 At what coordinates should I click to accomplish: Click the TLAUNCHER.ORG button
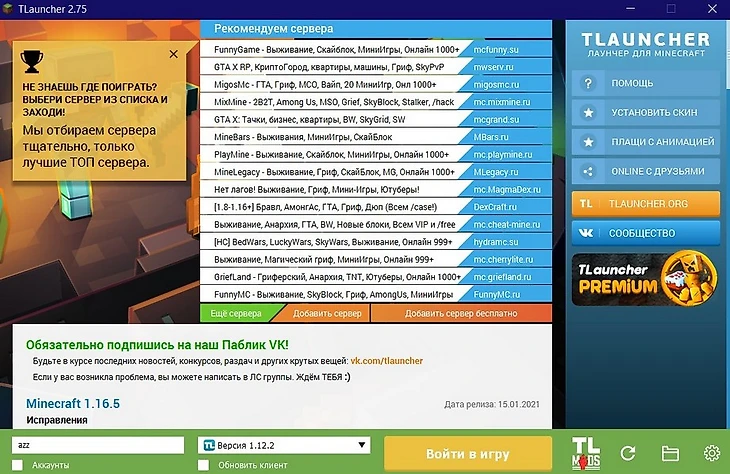646,203
